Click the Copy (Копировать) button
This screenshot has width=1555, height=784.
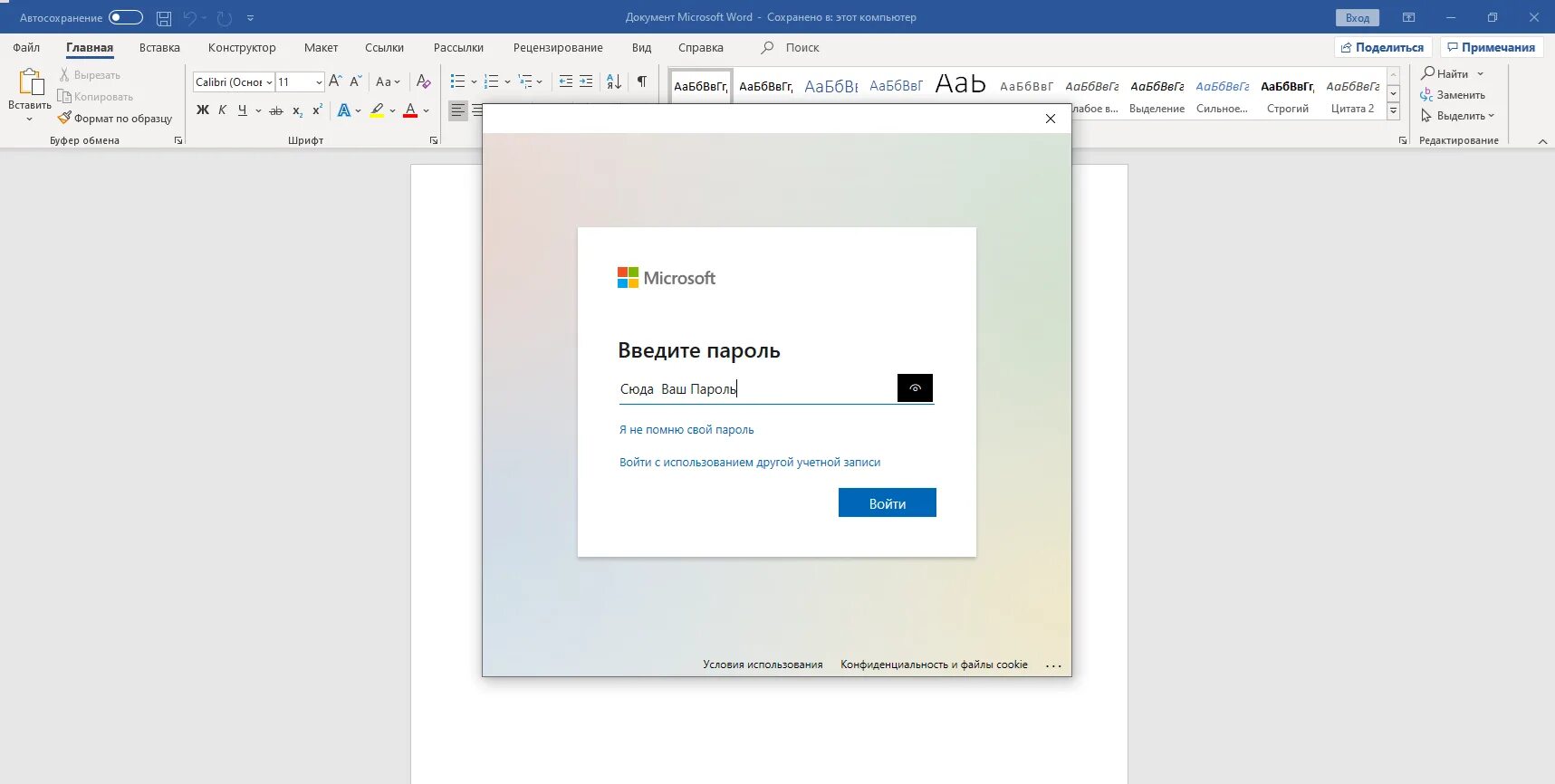pyautogui.click(x=95, y=97)
